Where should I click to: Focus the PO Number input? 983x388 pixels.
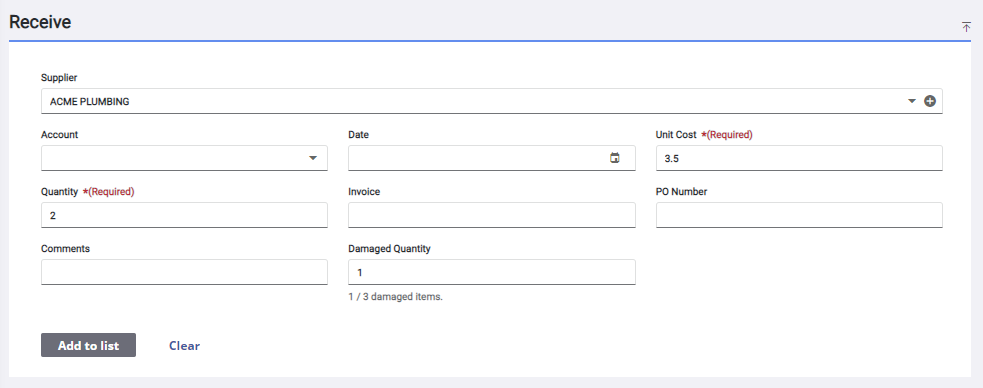coord(799,215)
